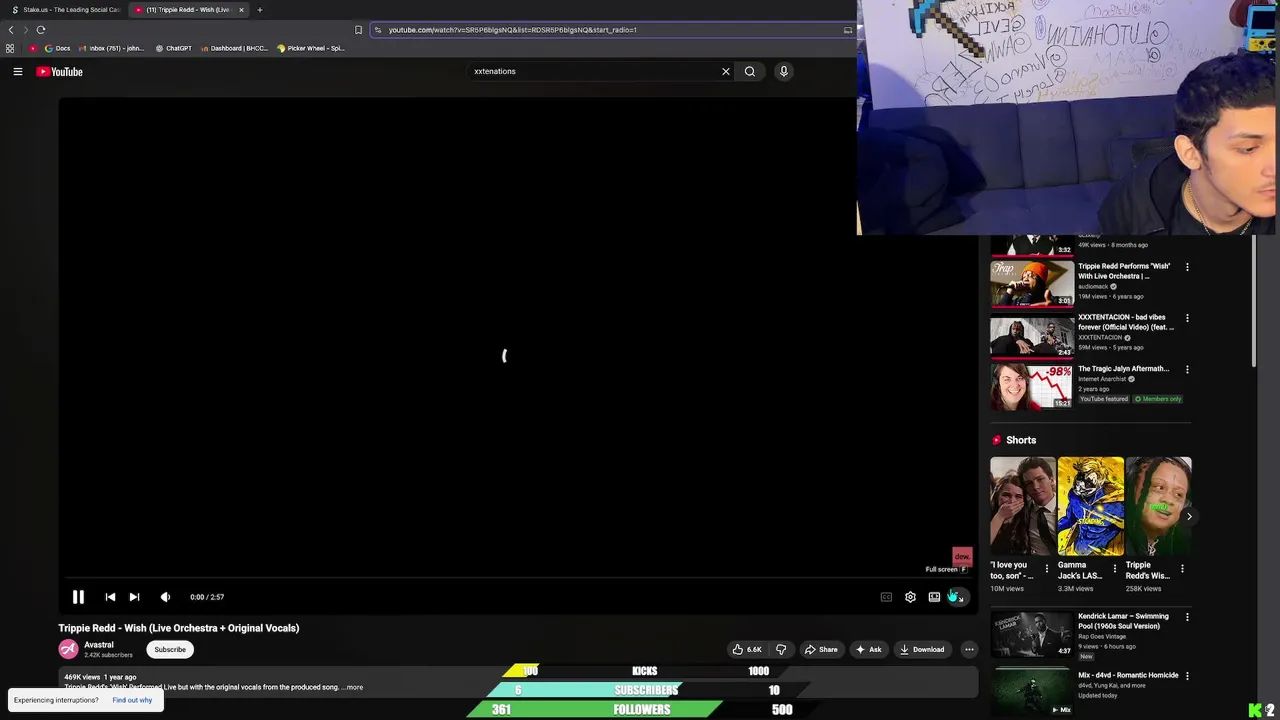This screenshot has width=1280, height=720.
Task: Open options for The Tragic Jalyn Aftermath
Action: [x=1187, y=369]
